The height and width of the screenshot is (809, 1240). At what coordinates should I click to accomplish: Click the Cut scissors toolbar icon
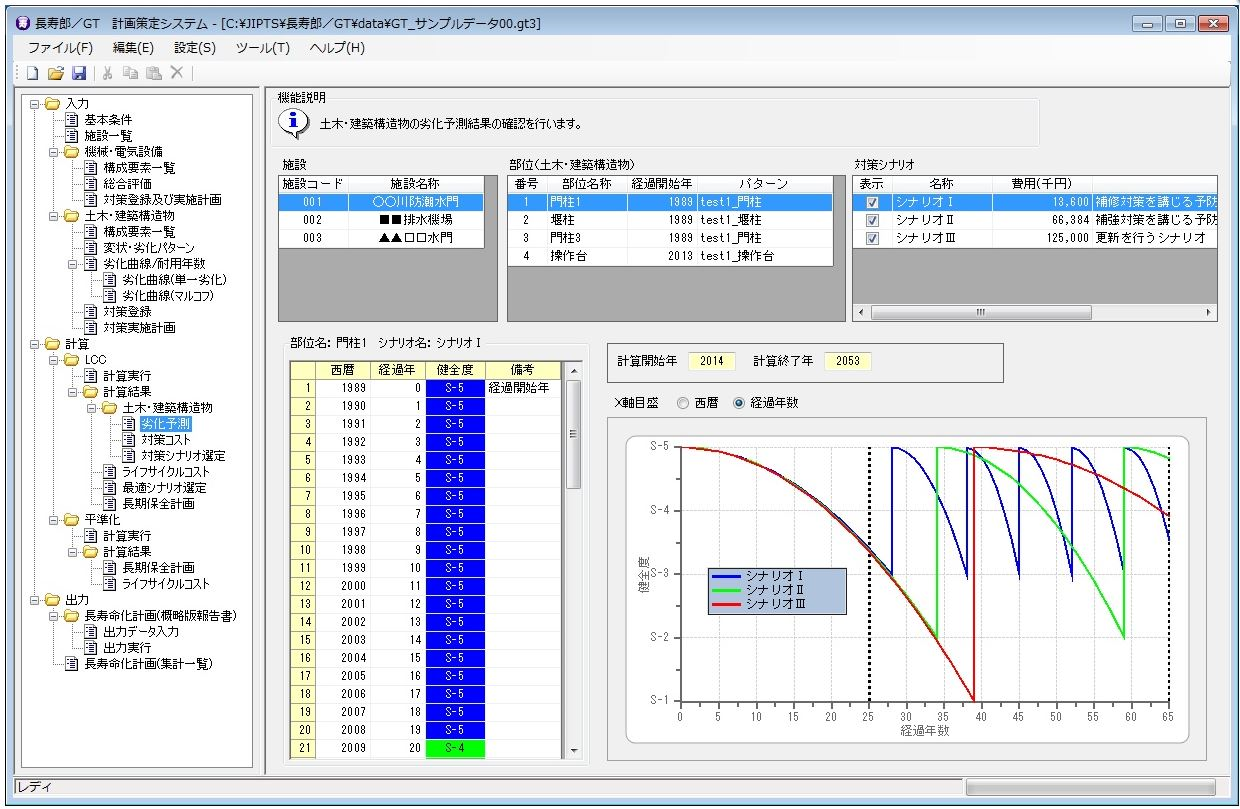pos(108,73)
